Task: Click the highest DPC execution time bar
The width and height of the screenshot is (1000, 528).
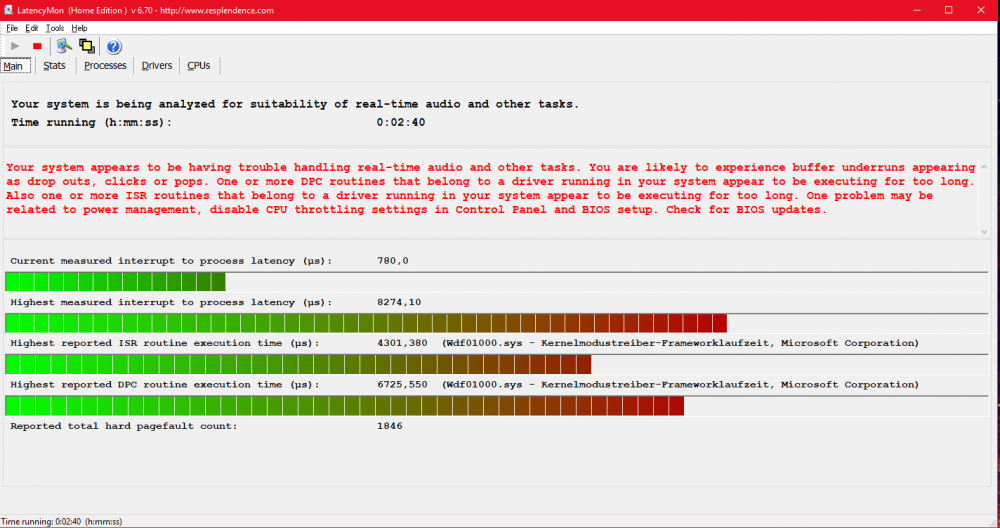Action: (x=497, y=406)
